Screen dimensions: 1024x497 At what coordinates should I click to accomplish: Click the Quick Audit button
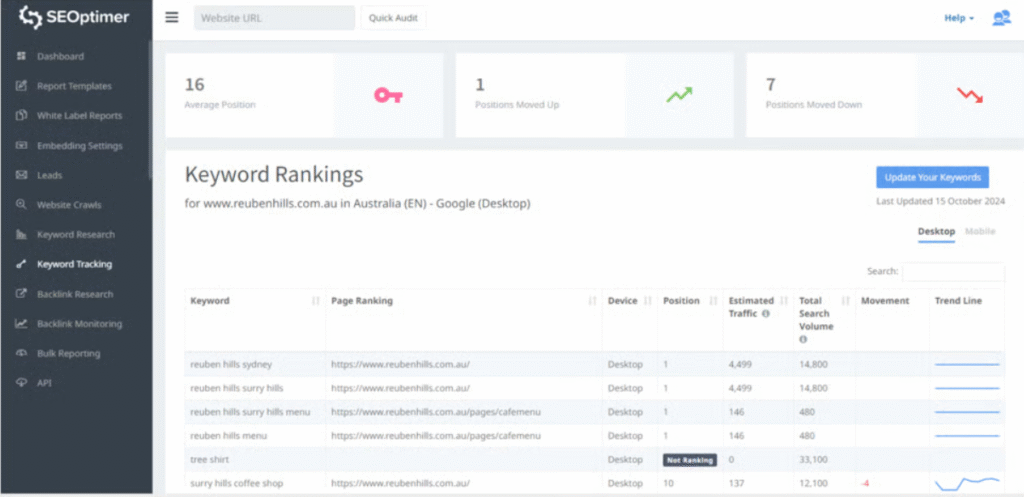(x=392, y=18)
